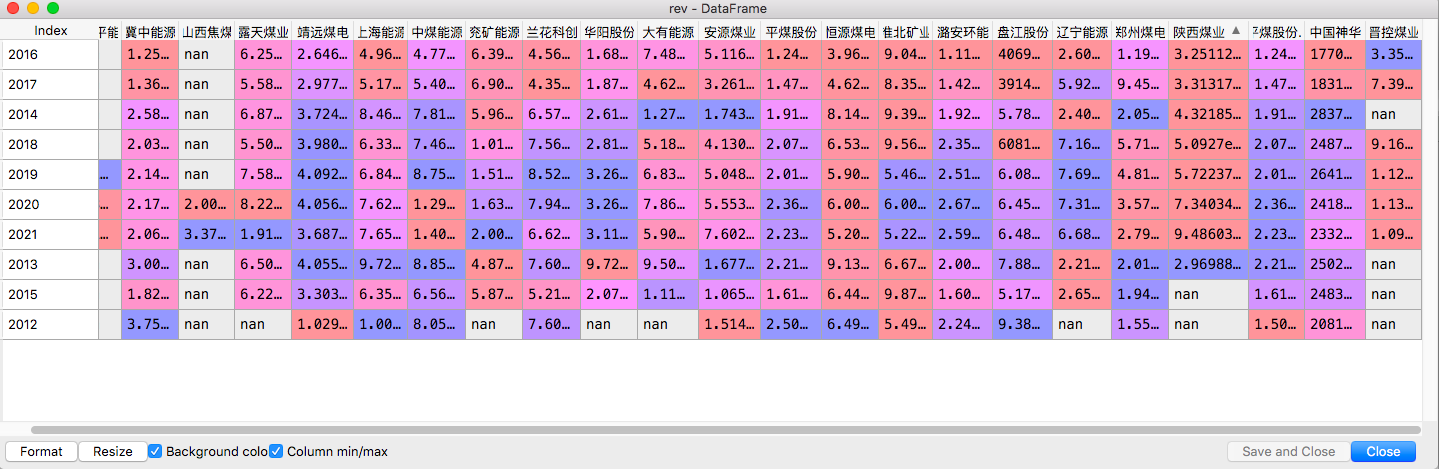The height and width of the screenshot is (469, 1439).
Task: Select the 盘江股份 column header
Action: (1024, 31)
